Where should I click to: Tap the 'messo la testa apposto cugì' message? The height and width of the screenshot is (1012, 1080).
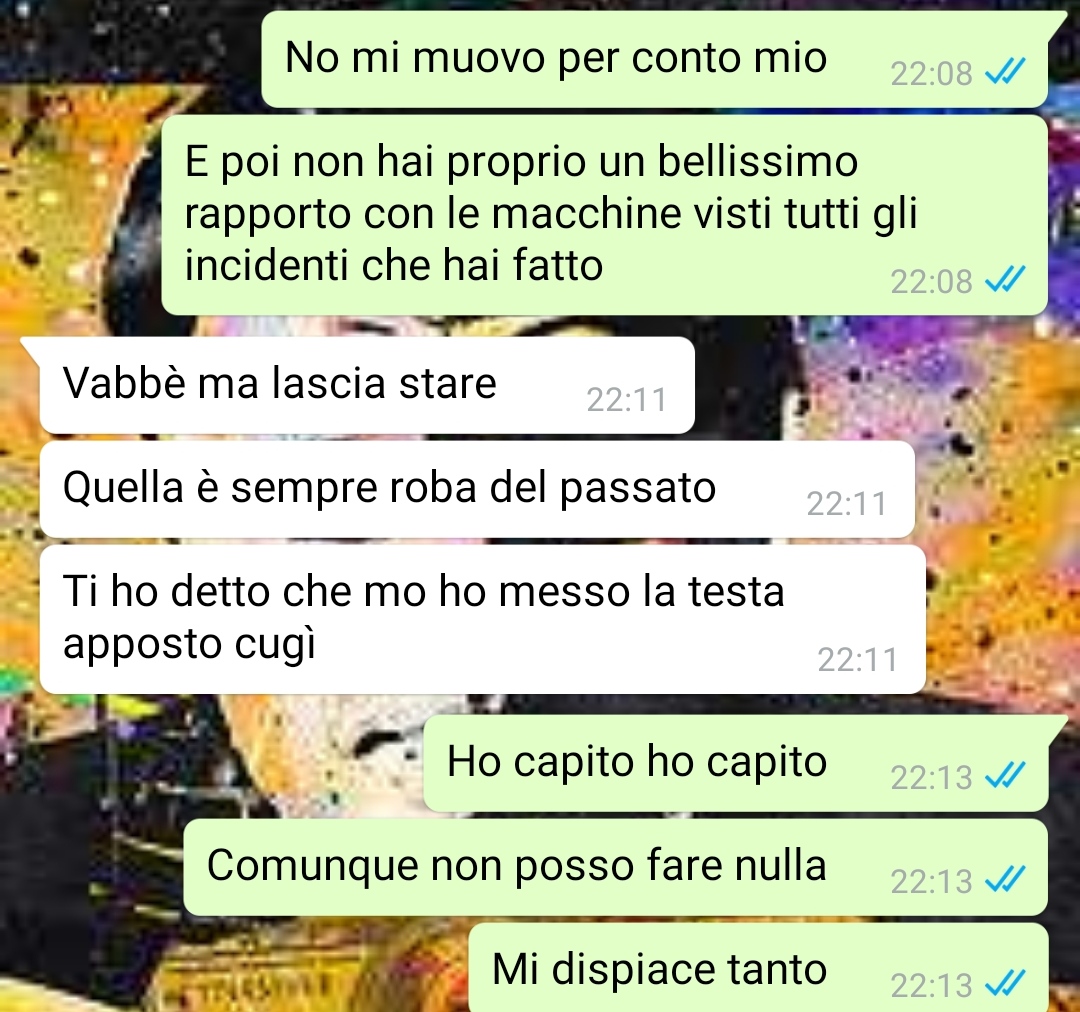pyautogui.click(x=482, y=619)
